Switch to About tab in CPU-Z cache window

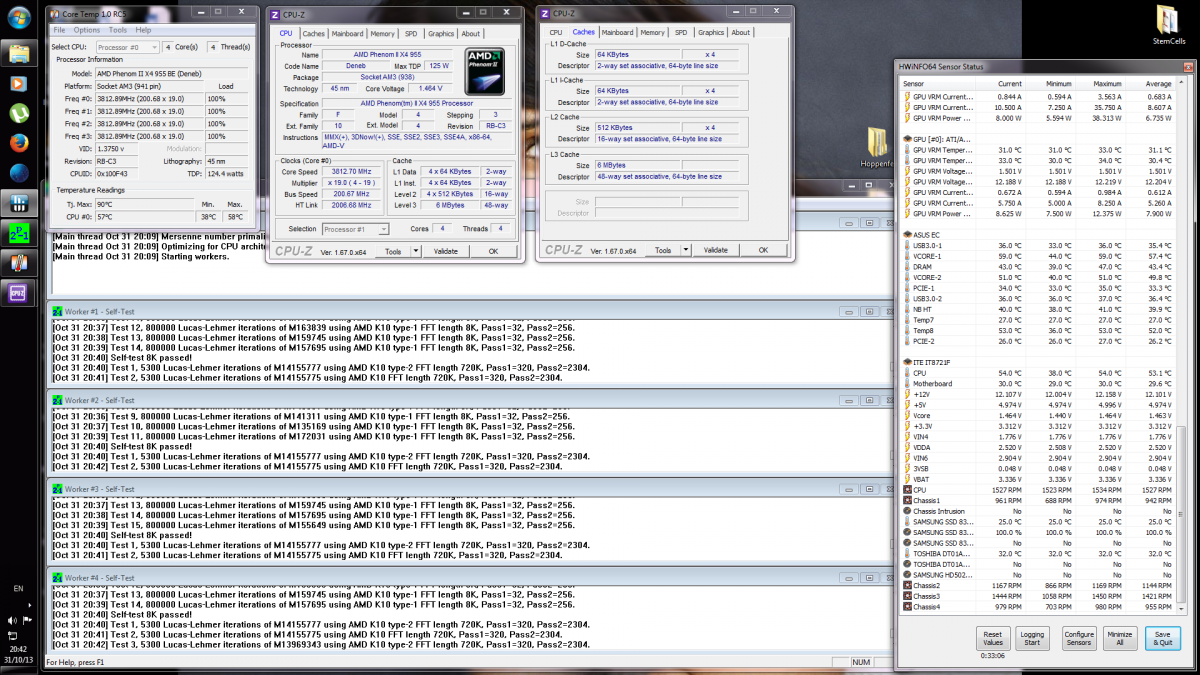(x=740, y=32)
